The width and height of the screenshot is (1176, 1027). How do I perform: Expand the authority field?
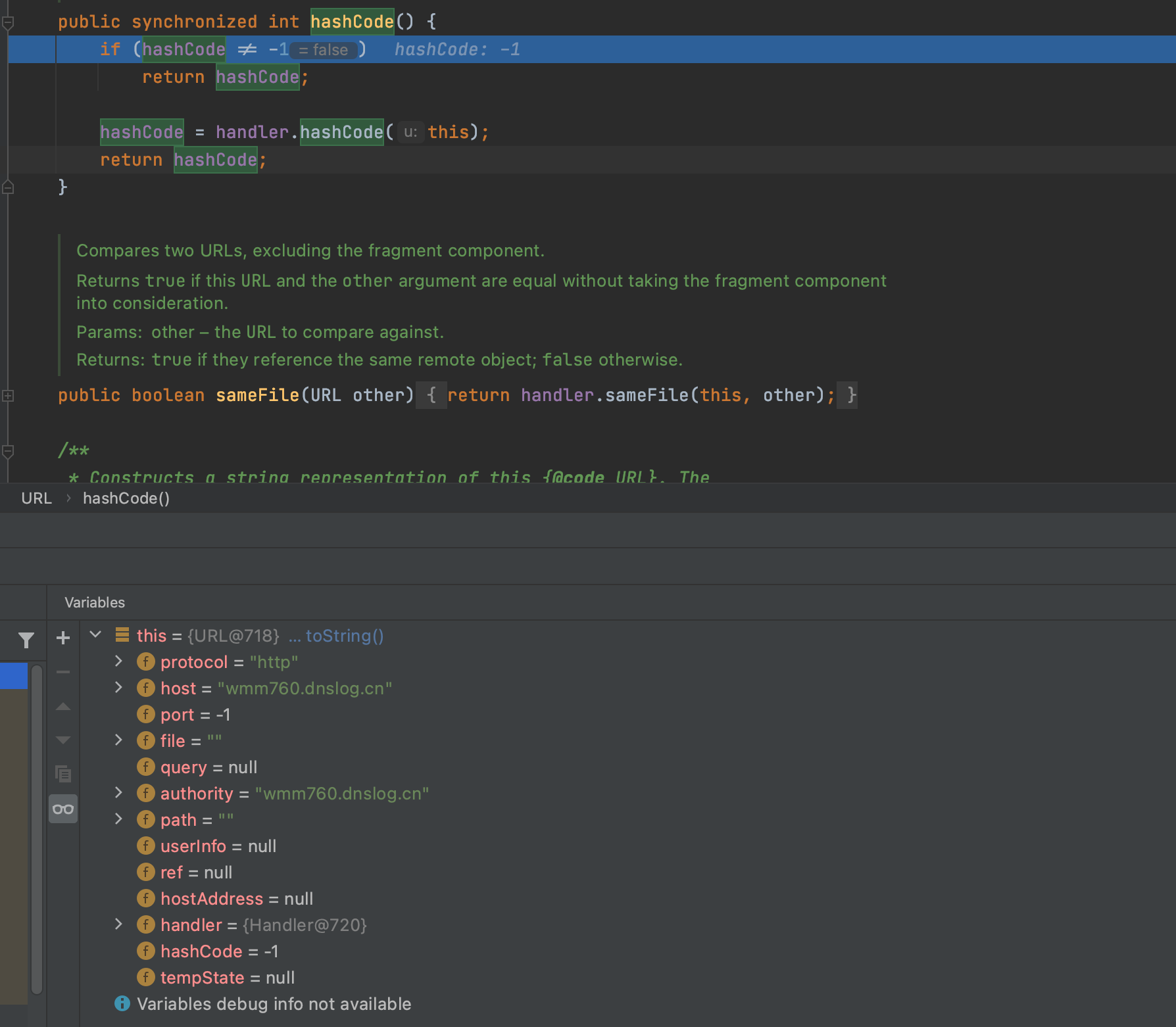pos(118,792)
